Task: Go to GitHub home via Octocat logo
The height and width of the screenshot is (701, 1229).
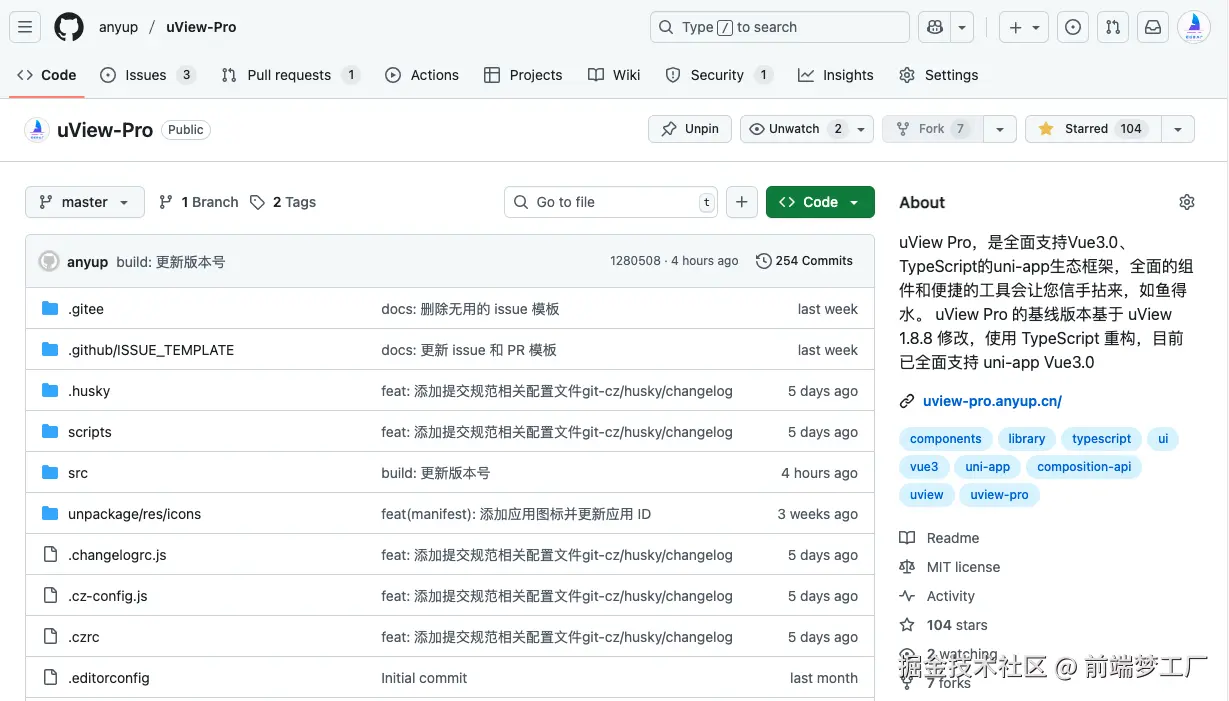Action: 69,27
